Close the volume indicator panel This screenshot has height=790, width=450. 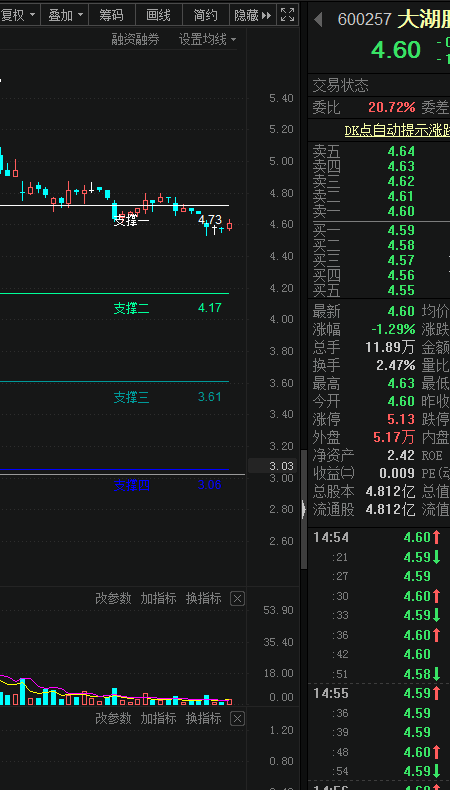(x=237, y=599)
